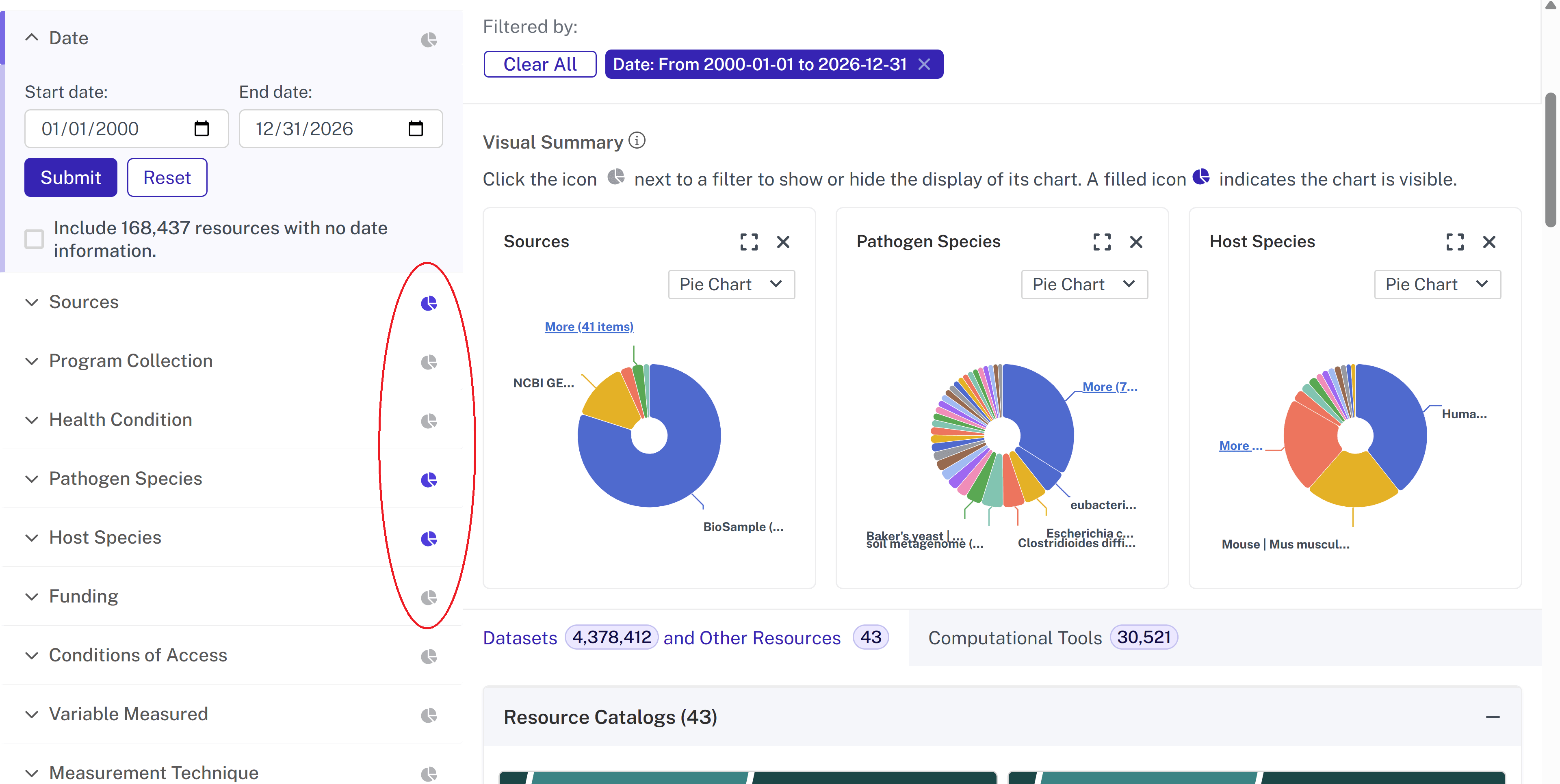Reset the date filter
Viewport: 1560px width, 784px height.
tap(167, 177)
